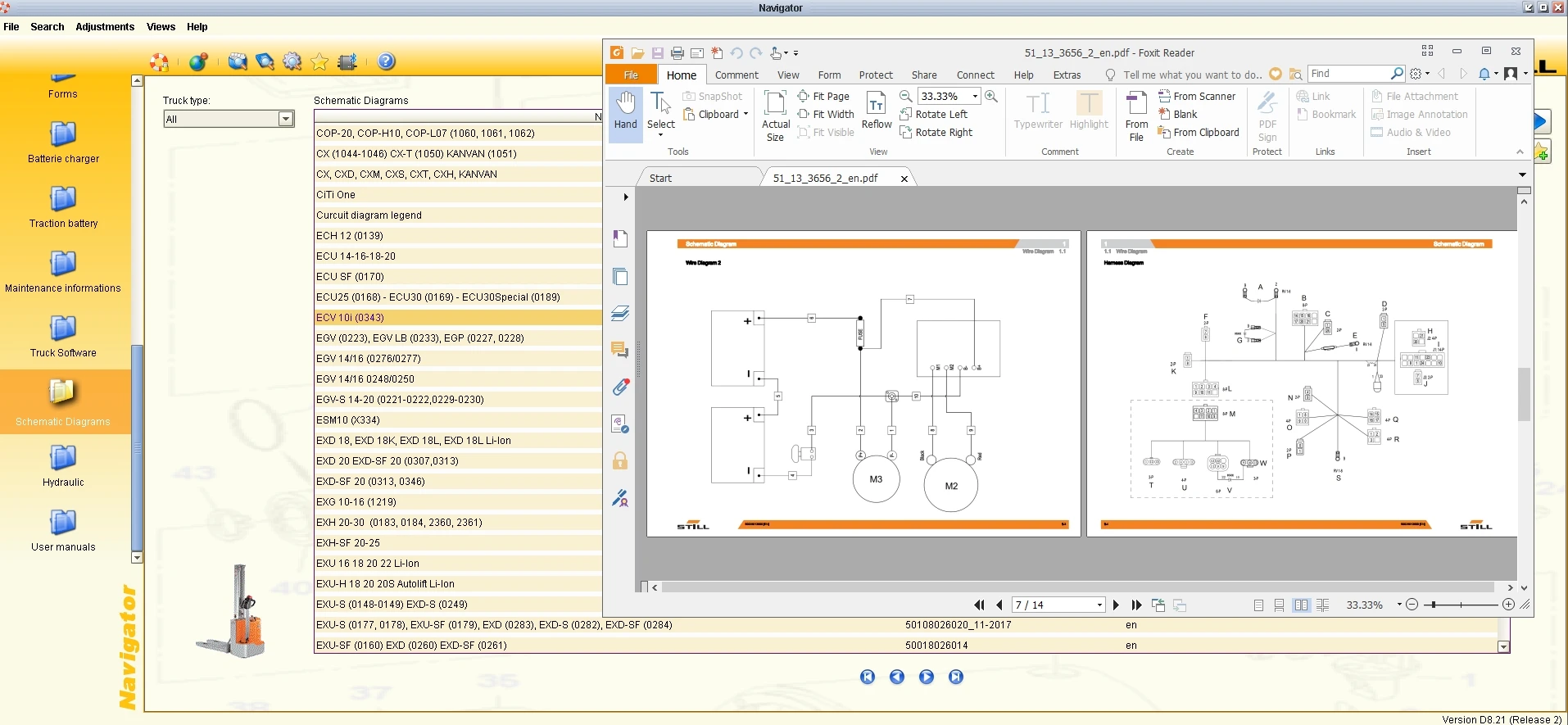Open the Start document tab
The image size is (1568, 725).
click(x=660, y=178)
